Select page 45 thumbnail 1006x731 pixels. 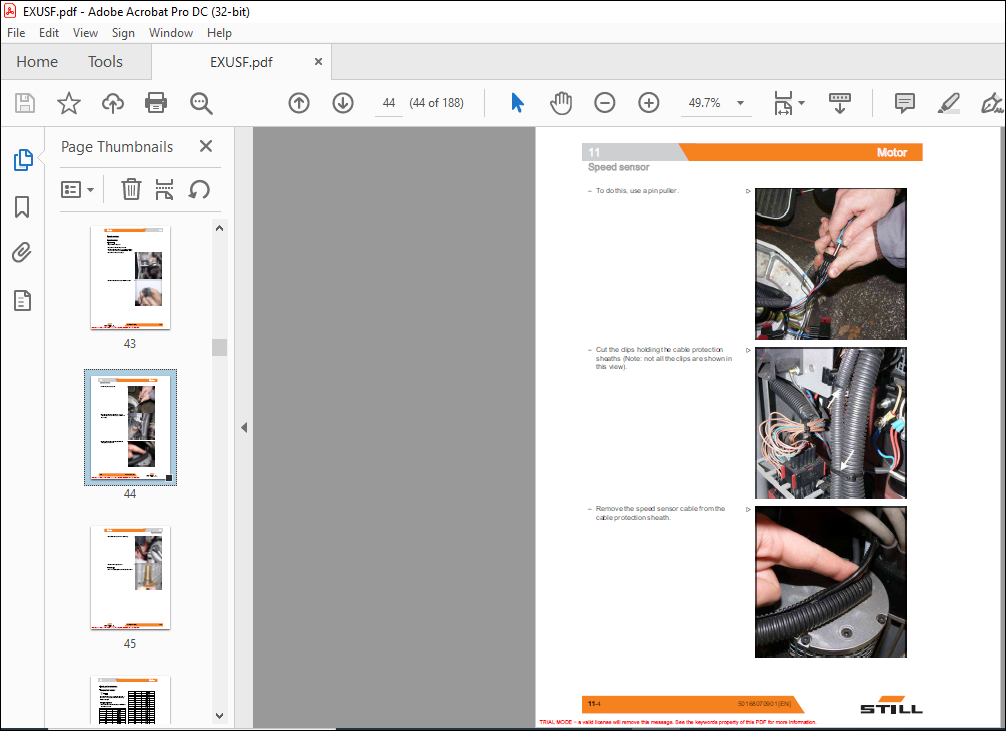coord(130,578)
